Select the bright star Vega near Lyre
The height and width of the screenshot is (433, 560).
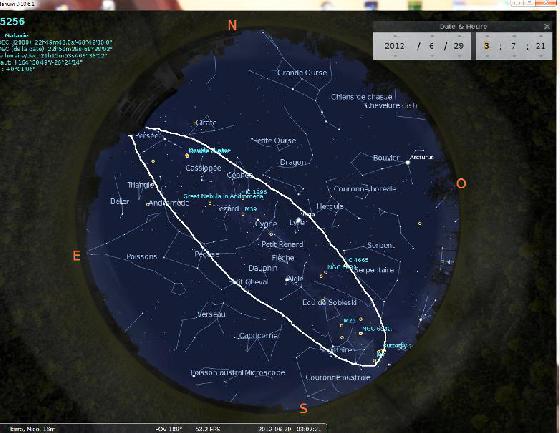tap(299, 220)
